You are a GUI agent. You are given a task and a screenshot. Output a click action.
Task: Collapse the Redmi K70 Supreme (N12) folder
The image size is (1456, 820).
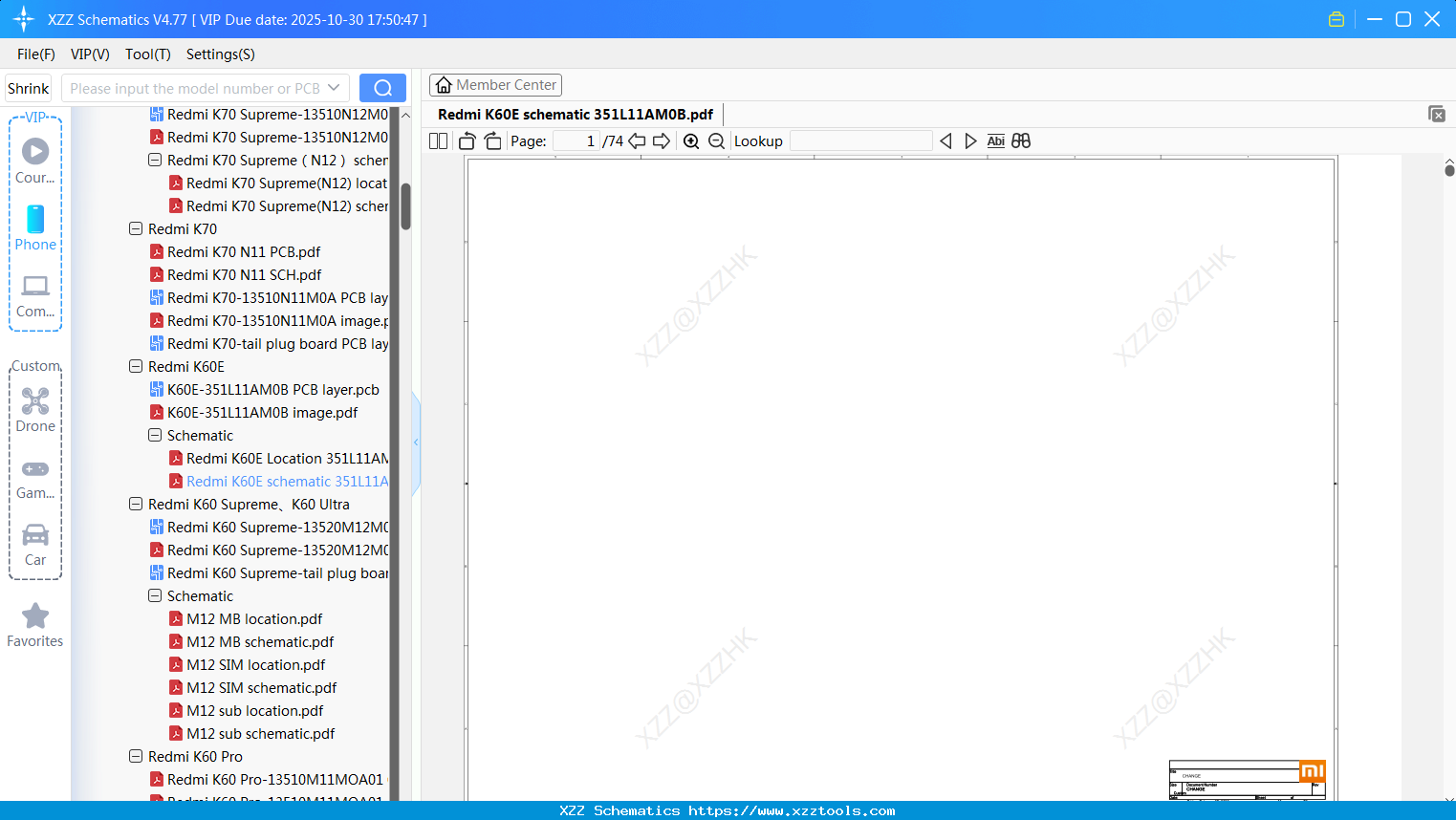click(155, 161)
